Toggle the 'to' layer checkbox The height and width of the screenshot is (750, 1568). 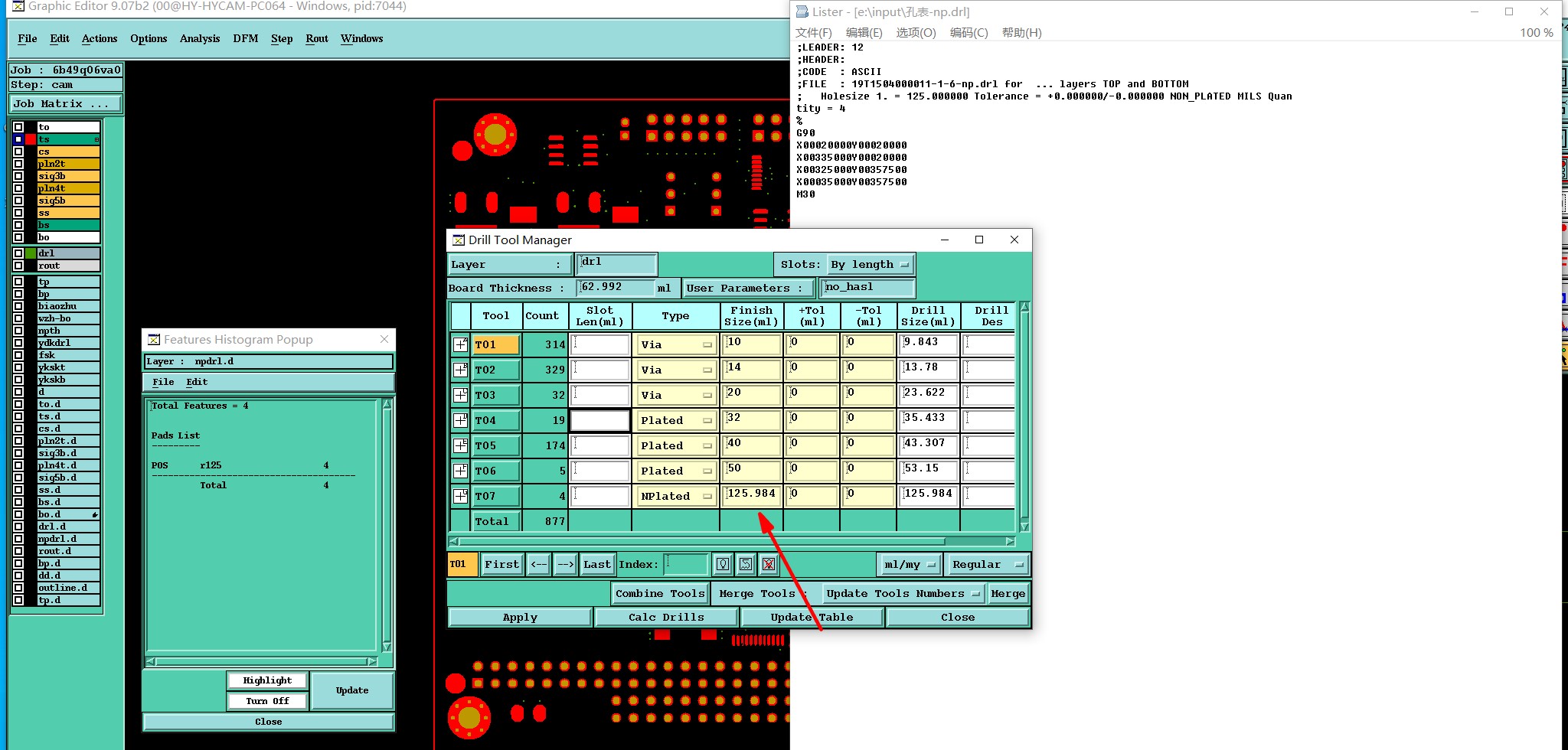(x=18, y=127)
